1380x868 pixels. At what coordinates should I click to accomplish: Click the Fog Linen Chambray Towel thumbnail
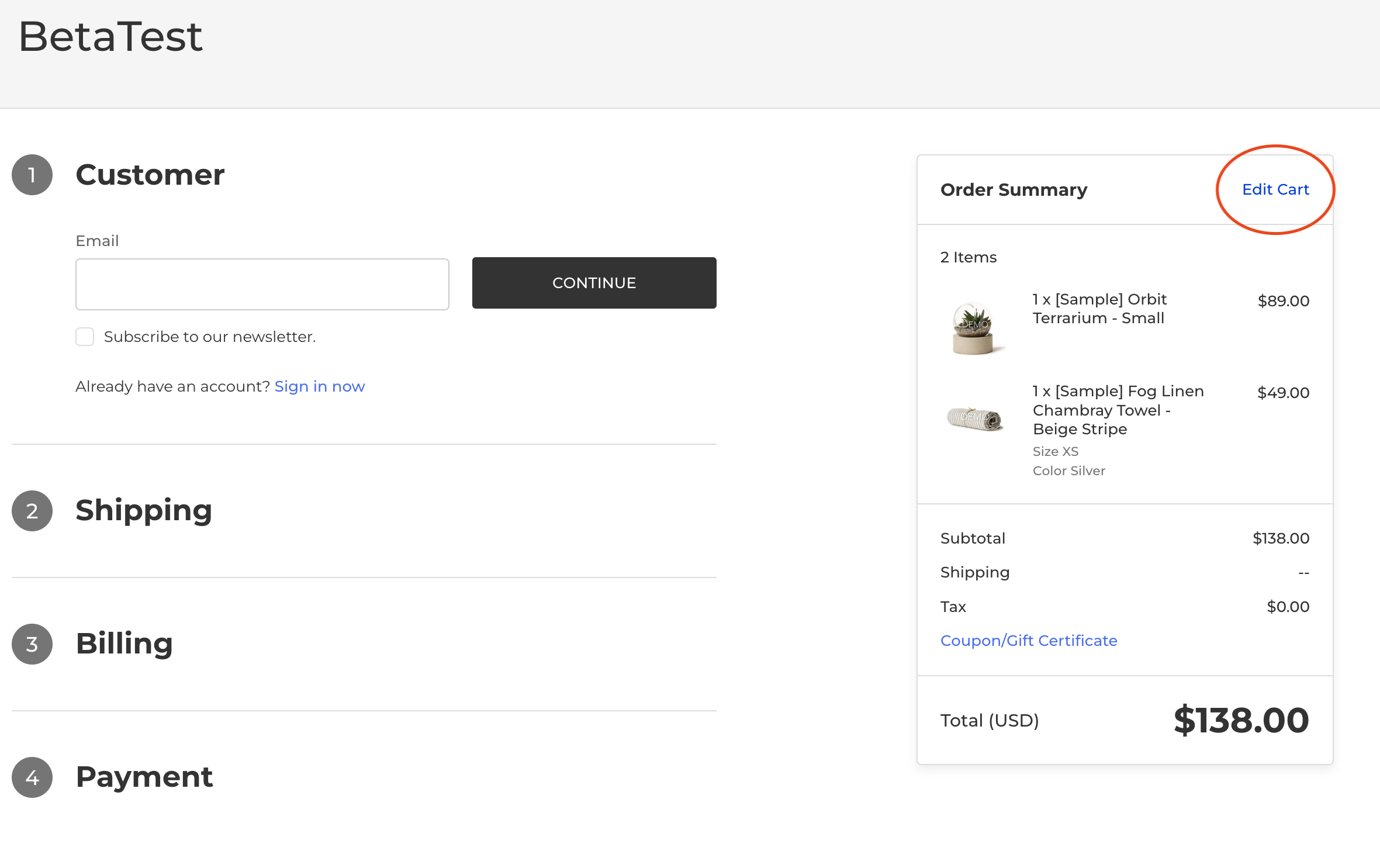point(975,419)
